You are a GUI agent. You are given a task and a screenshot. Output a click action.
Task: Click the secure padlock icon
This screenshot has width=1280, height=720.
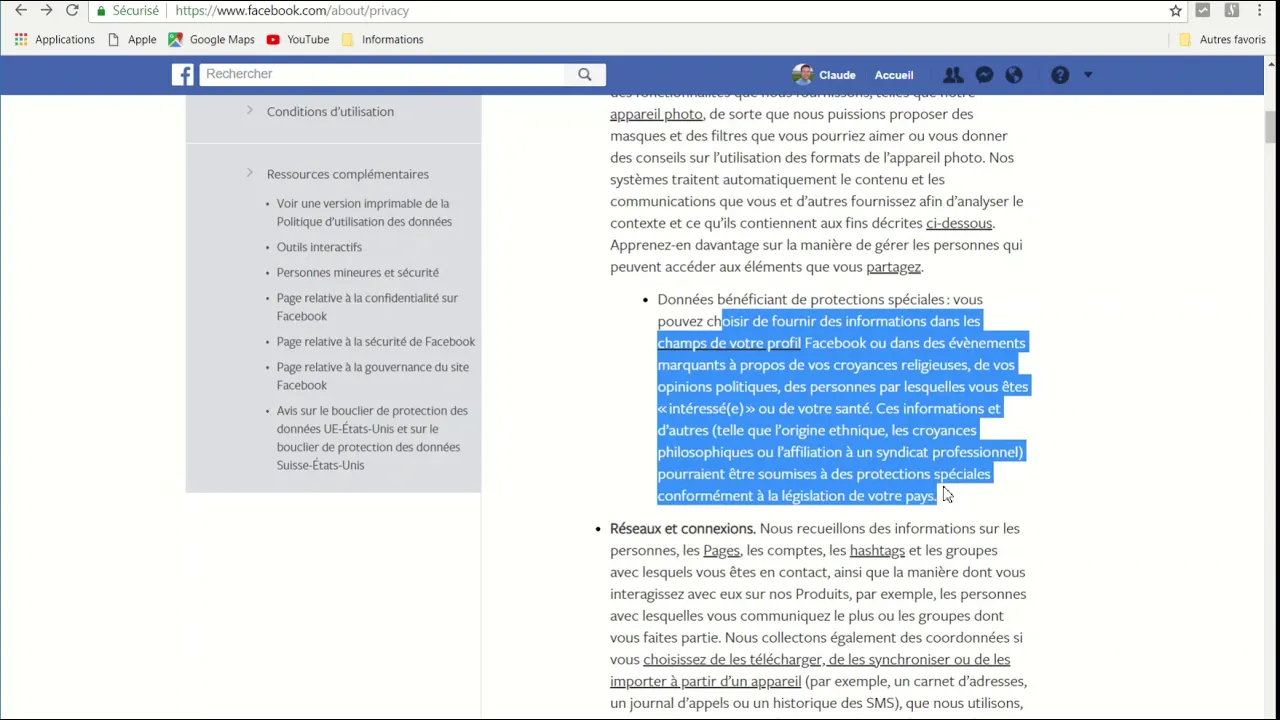pyautogui.click(x=101, y=11)
